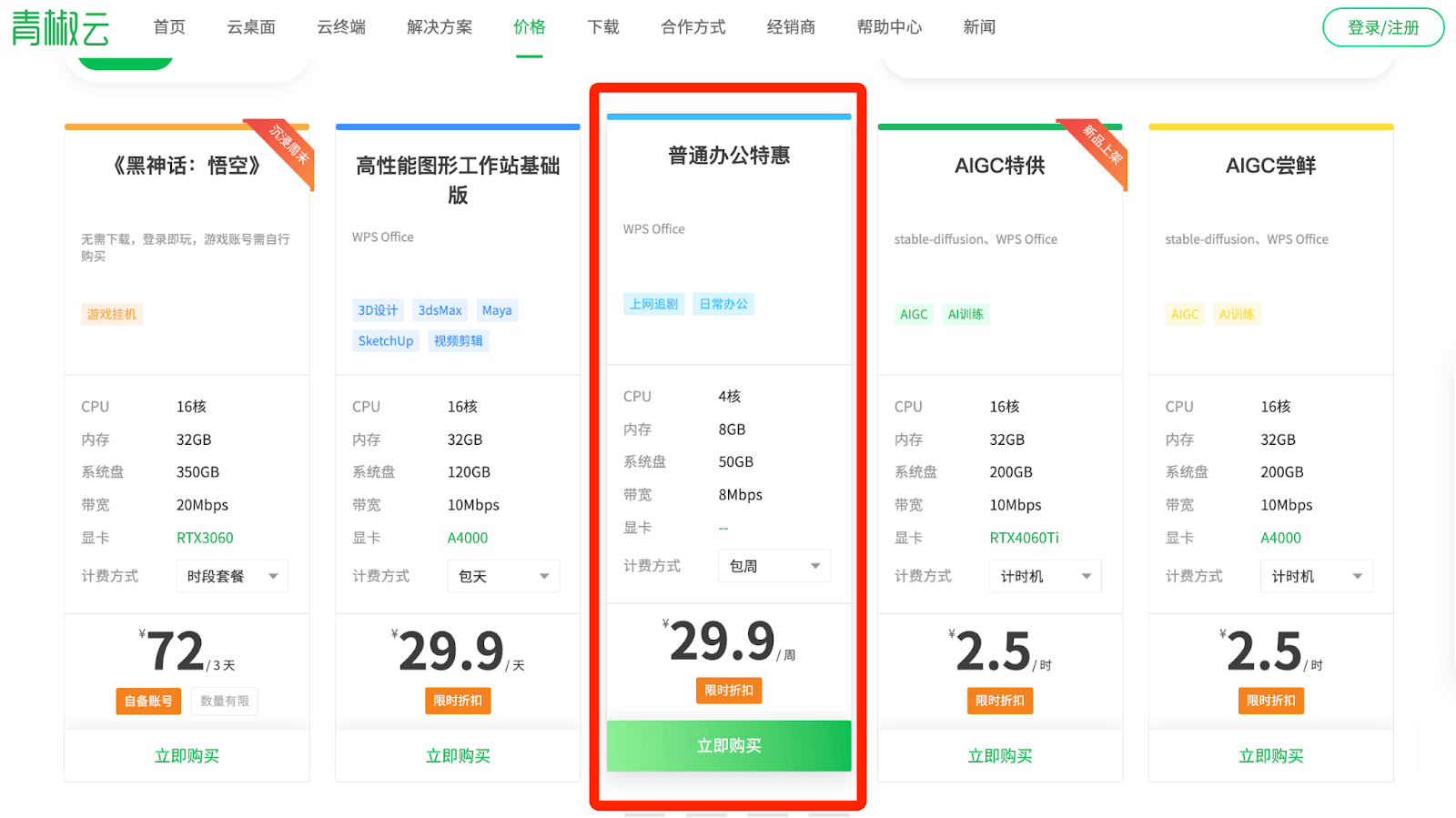Open 计时机 dropdown on AIGC特供 card

click(1046, 576)
